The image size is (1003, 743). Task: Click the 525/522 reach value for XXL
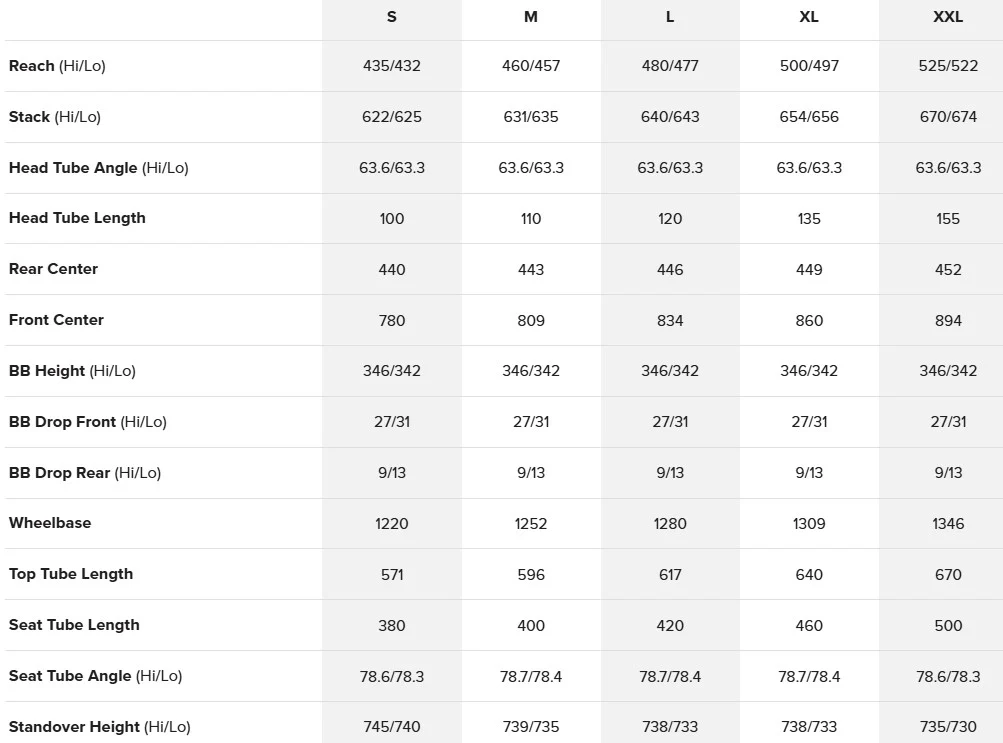click(x=948, y=66)
